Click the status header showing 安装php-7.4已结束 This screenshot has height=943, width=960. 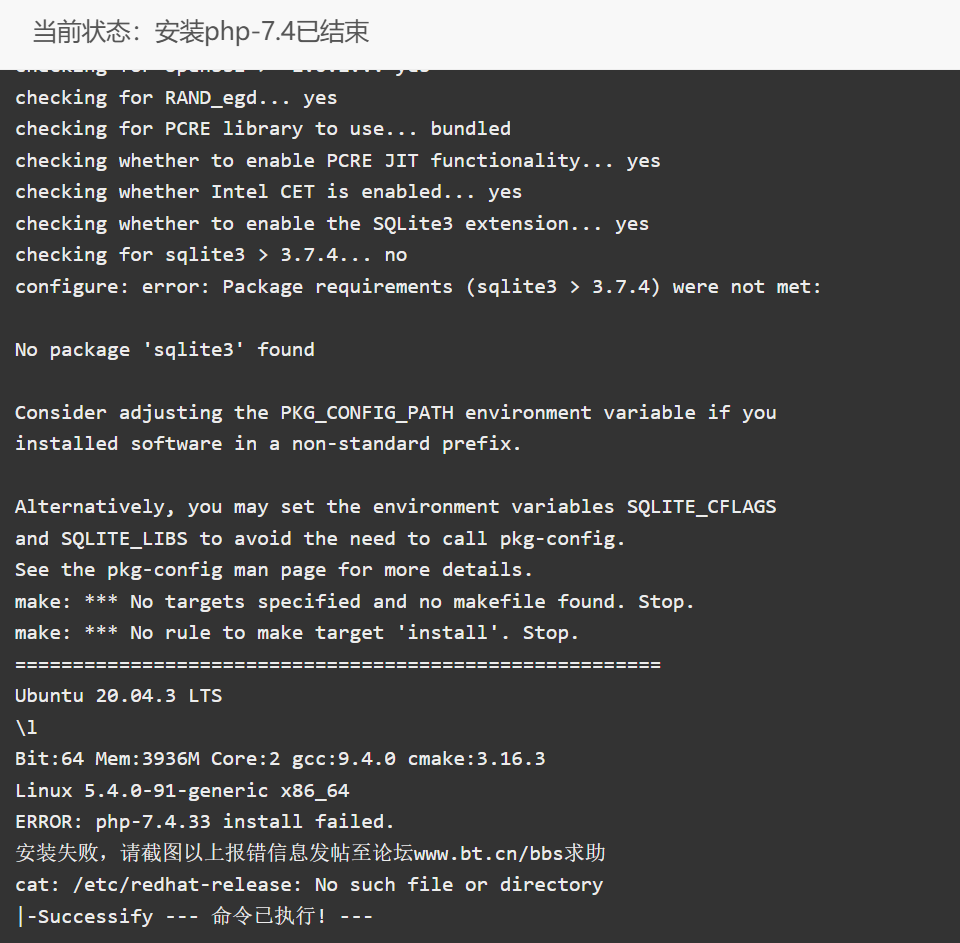pyautogui.click(x=201, y=32)
